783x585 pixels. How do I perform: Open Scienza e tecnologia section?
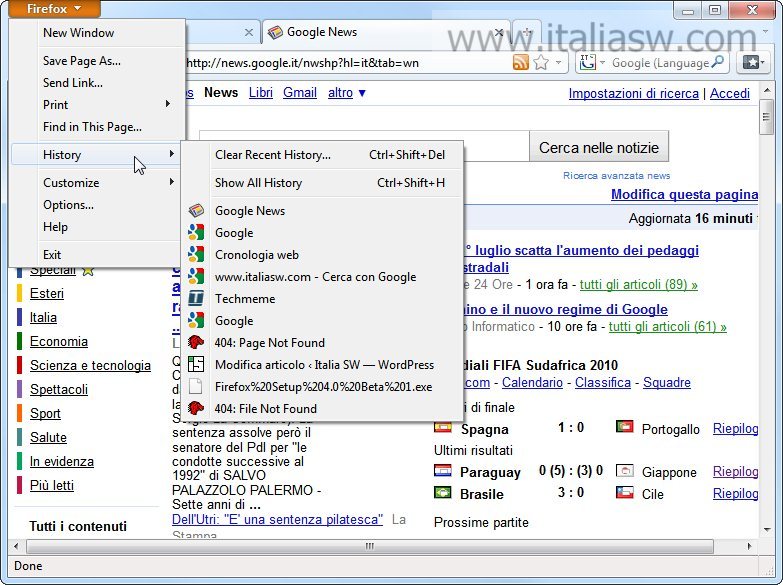coord(90,365)
